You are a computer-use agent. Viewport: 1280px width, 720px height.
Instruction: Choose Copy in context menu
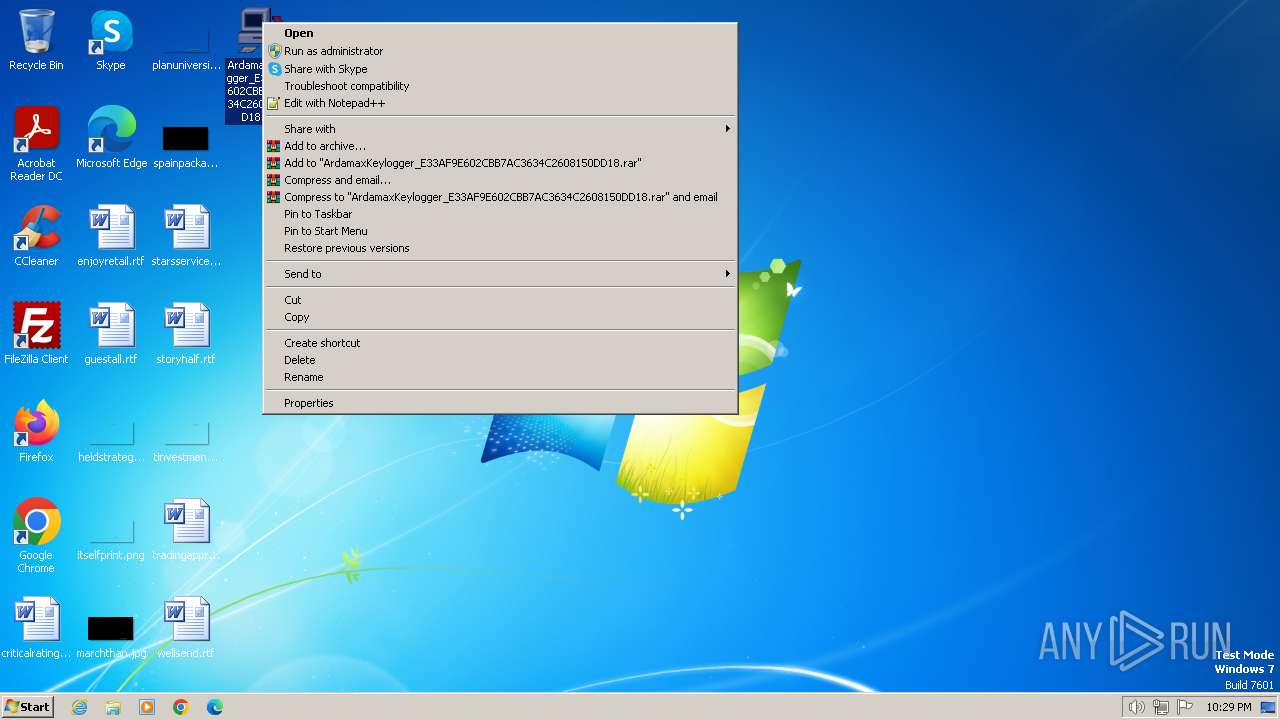(x=500, y=317)
